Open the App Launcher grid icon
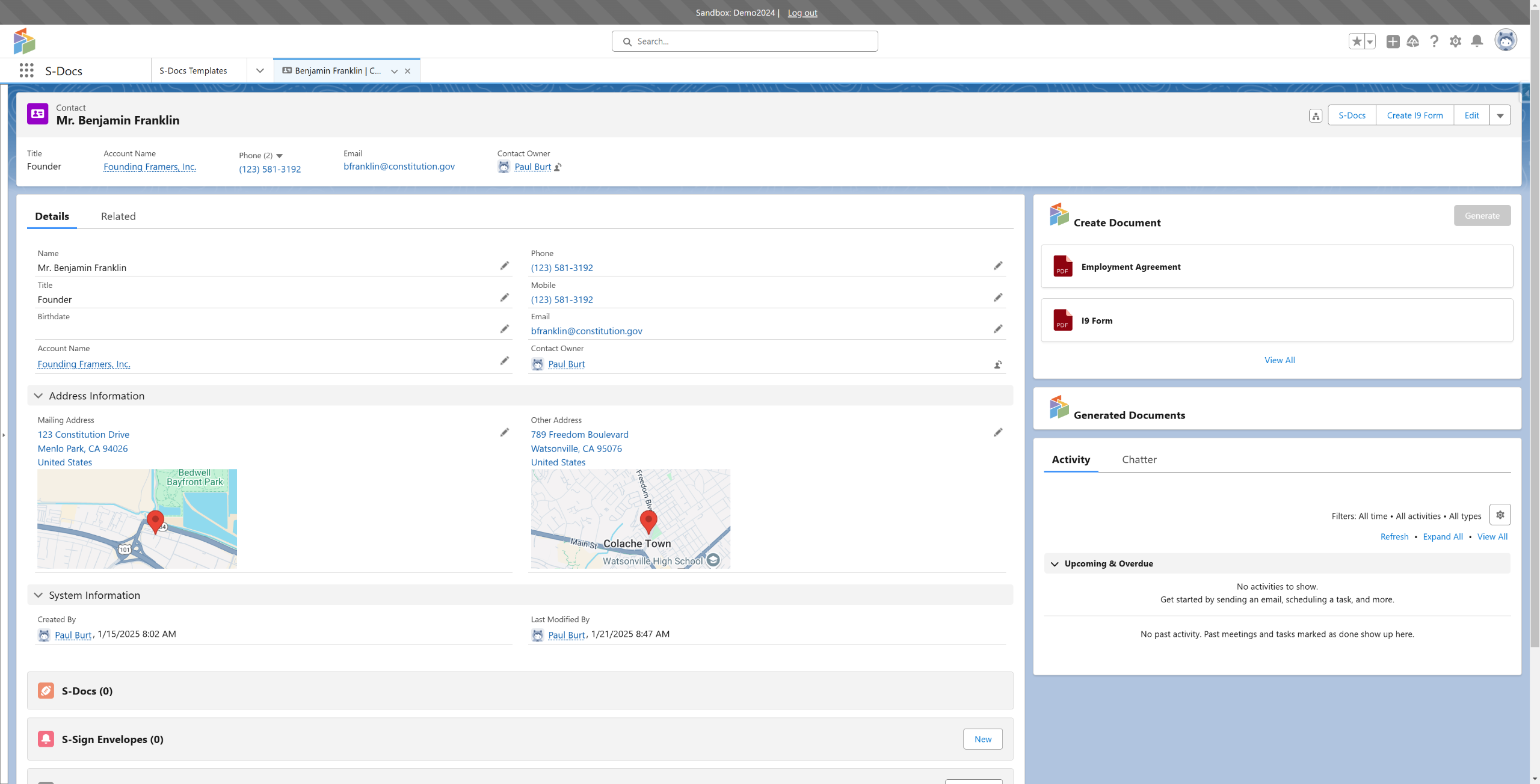Screen dimensions: 1540x784 26,71
